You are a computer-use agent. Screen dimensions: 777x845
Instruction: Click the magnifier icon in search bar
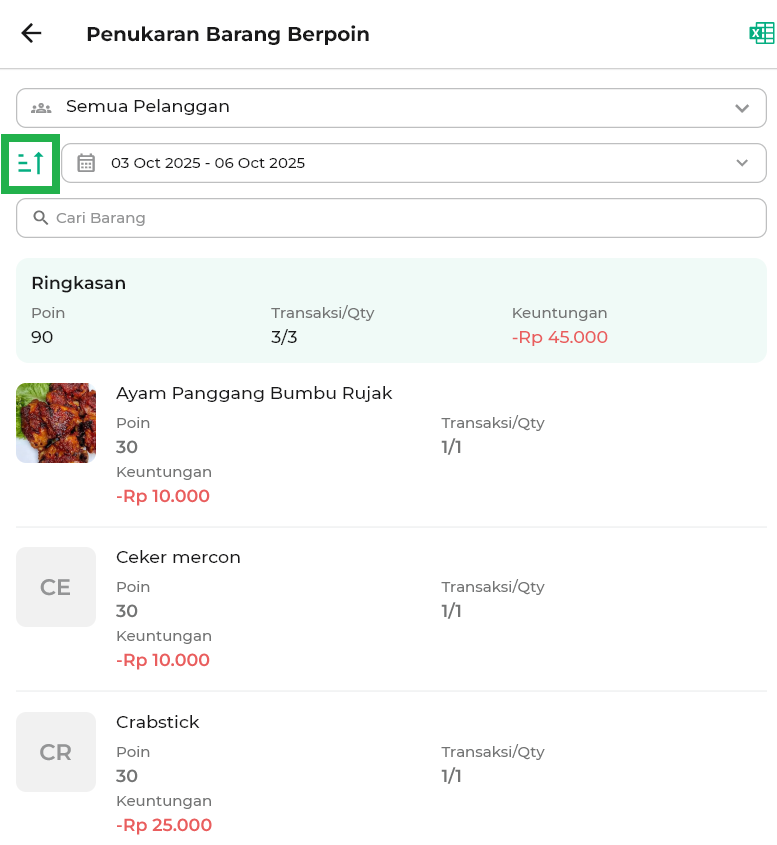point(41,218)
